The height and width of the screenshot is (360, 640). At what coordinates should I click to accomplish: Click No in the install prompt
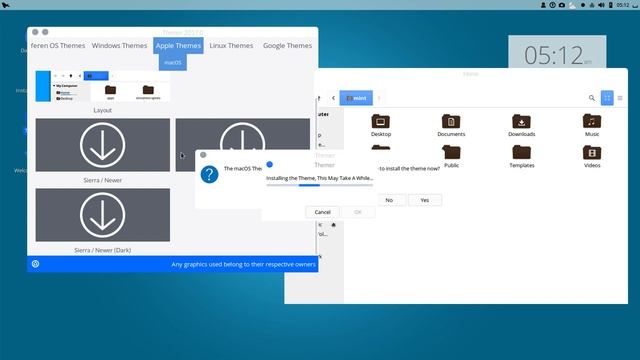(x=389, y=200)
